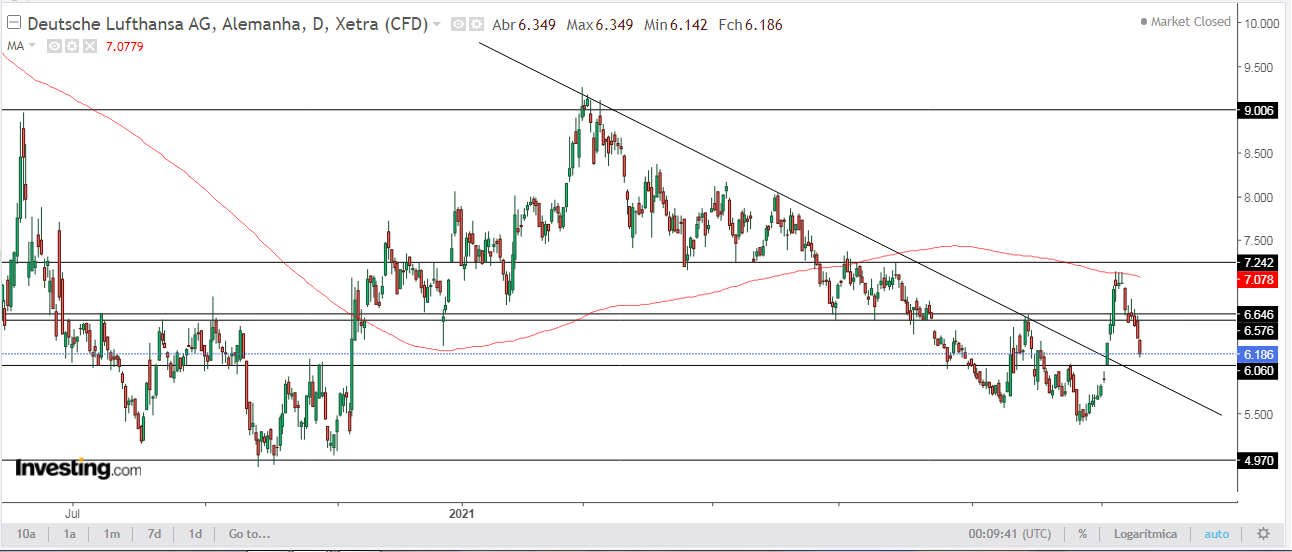The width and height of the screenshot is (1292, 552).
Task: Click the Abr 6.349 open value
Action: click(x=524, y=24)
